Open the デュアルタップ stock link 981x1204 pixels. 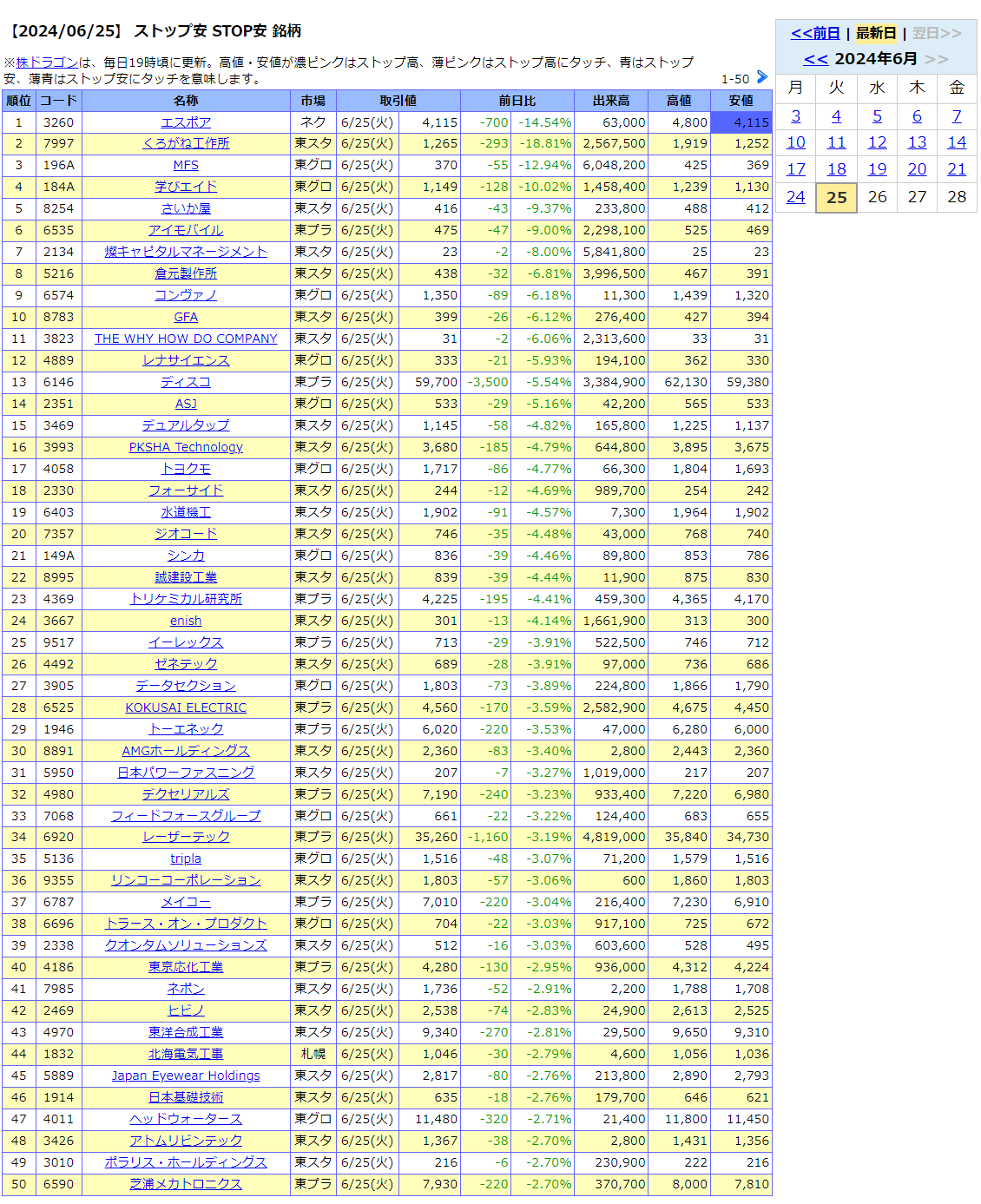point(186,425)
